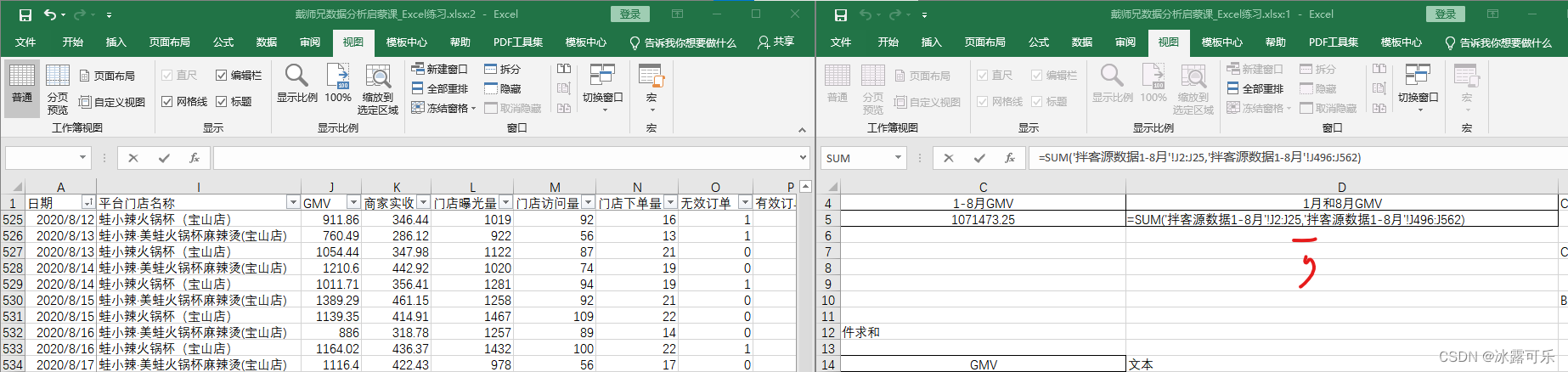
Task: Click Arrange All (全部重排) in xlsx:2 window
Action: pyautogui.click(x=439, y=88)
